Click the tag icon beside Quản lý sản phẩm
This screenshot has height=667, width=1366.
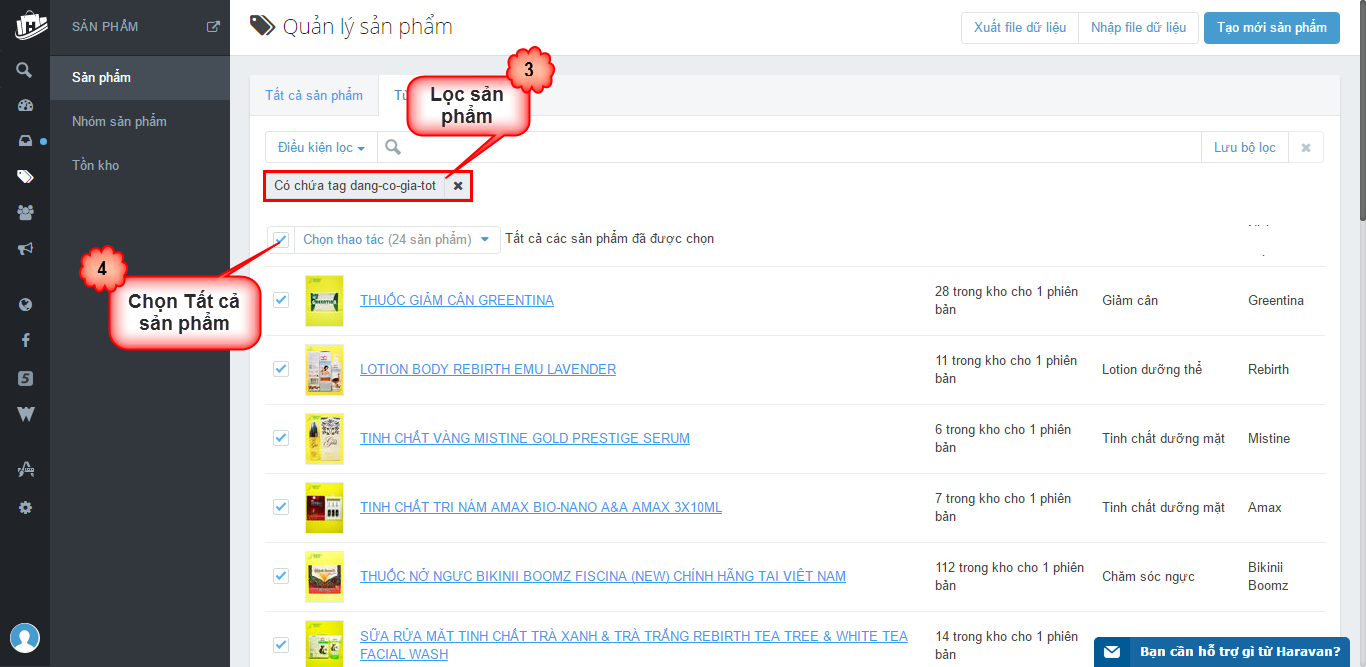(262, 27)
